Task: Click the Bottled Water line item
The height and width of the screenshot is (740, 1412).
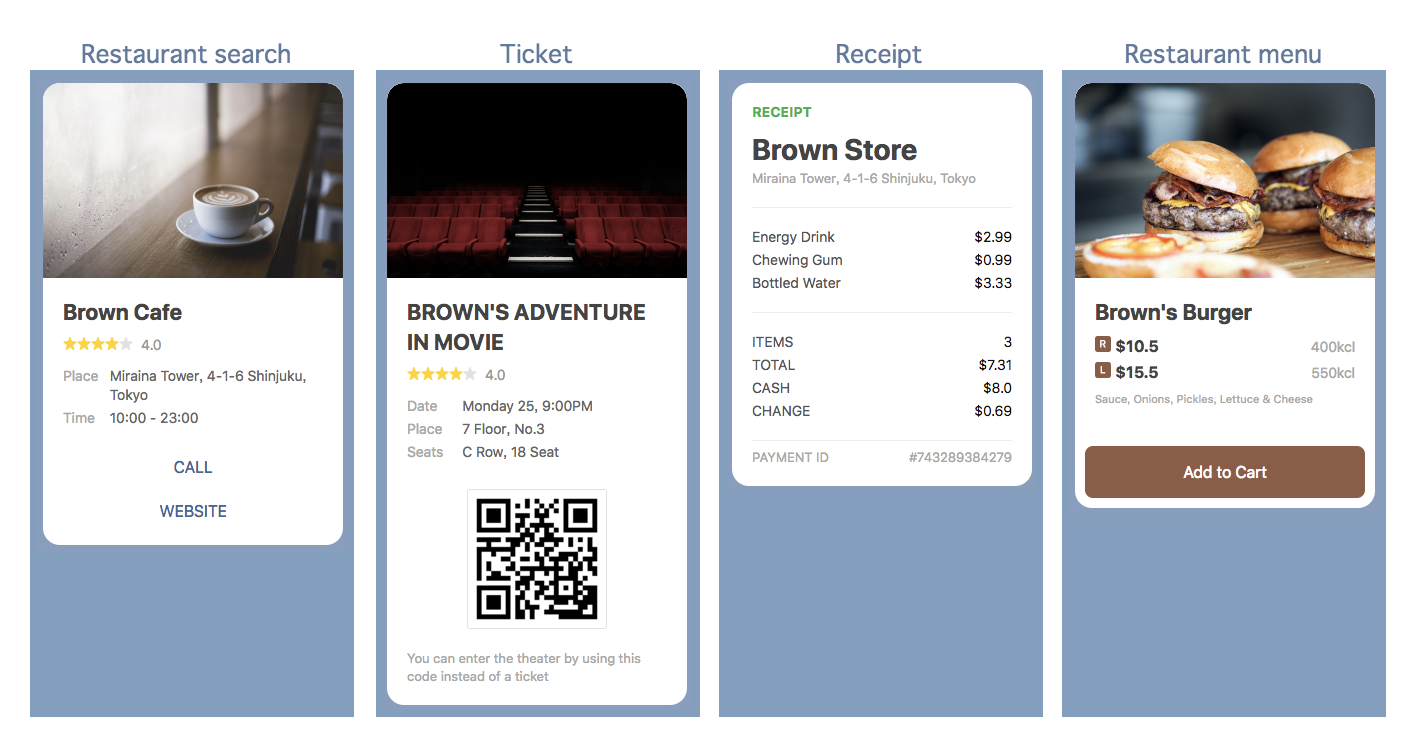Action: point(796,283)
